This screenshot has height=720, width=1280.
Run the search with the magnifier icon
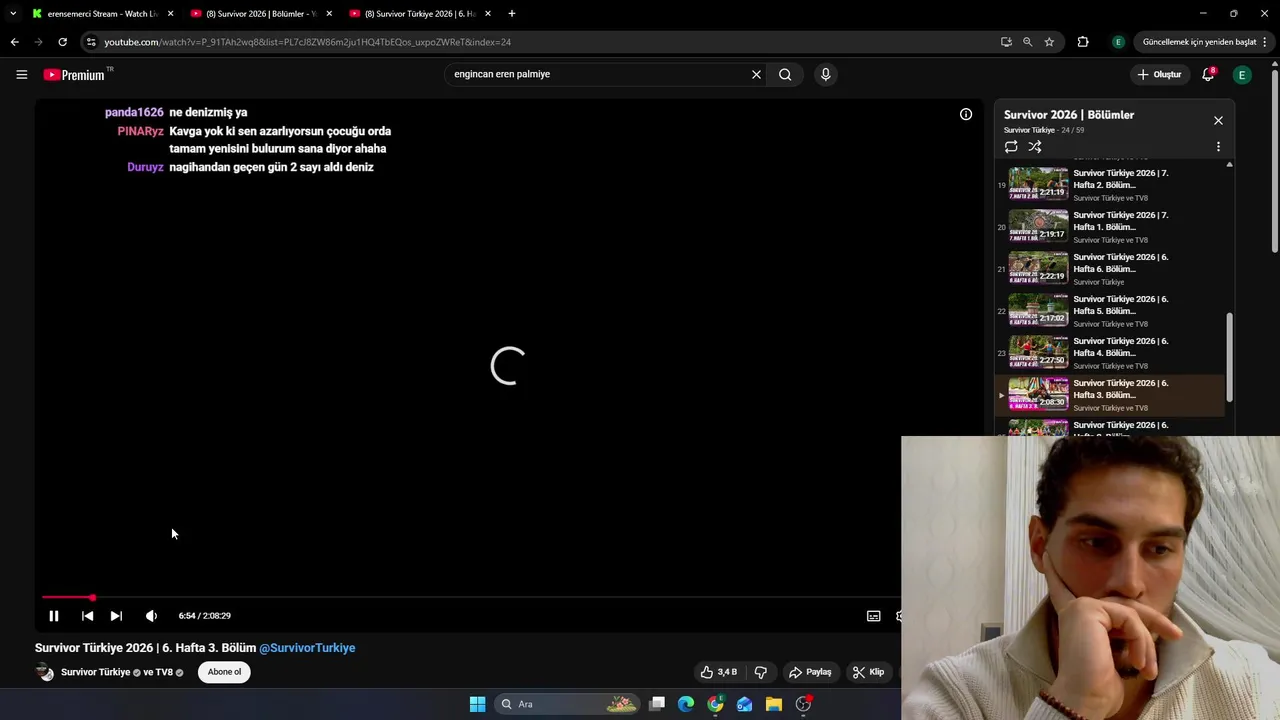(x=785, y=74)
